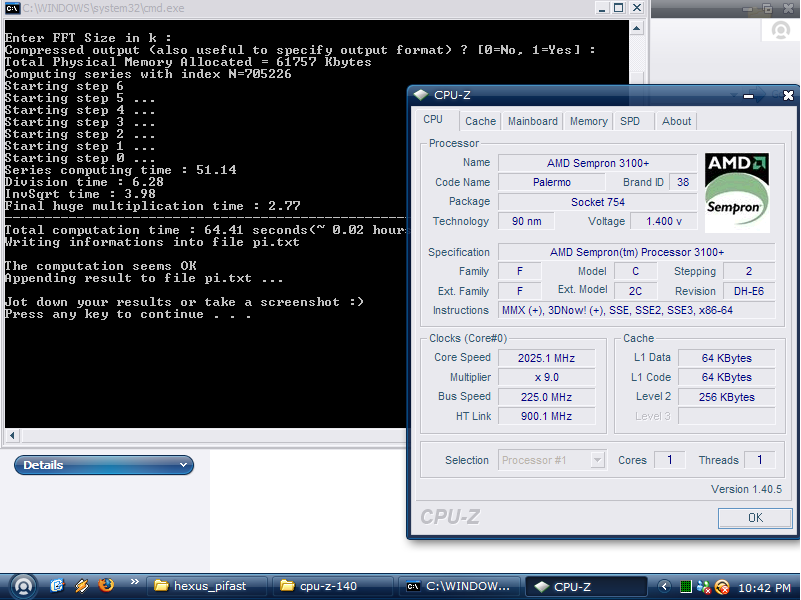
Task: Close the CPU-Z window
Action: pyautogui.click(x=788, y=95)
